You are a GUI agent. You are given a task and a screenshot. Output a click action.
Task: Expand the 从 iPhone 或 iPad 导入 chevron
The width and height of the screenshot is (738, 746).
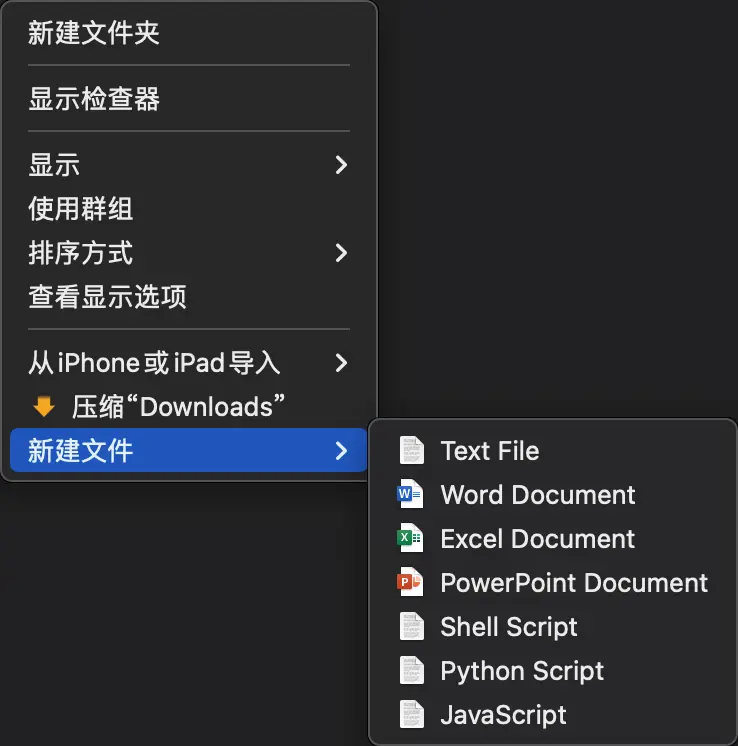pos(341,363)
